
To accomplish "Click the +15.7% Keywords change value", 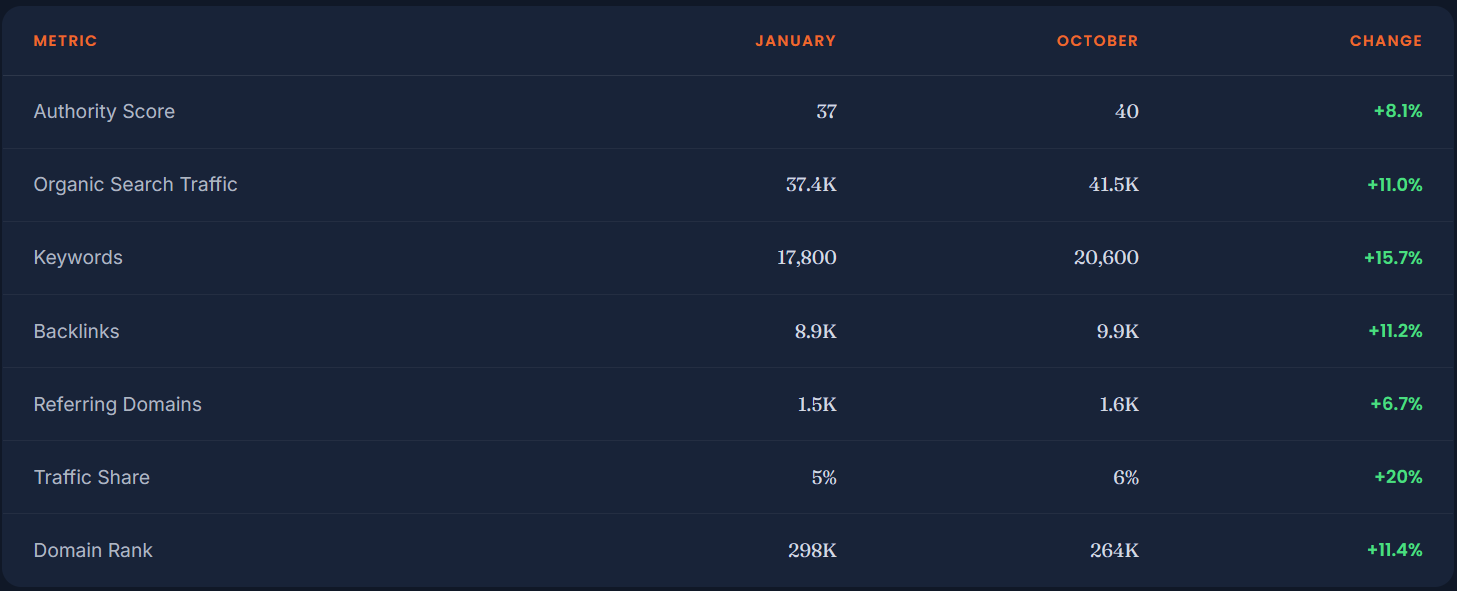I will [1393, 257].
